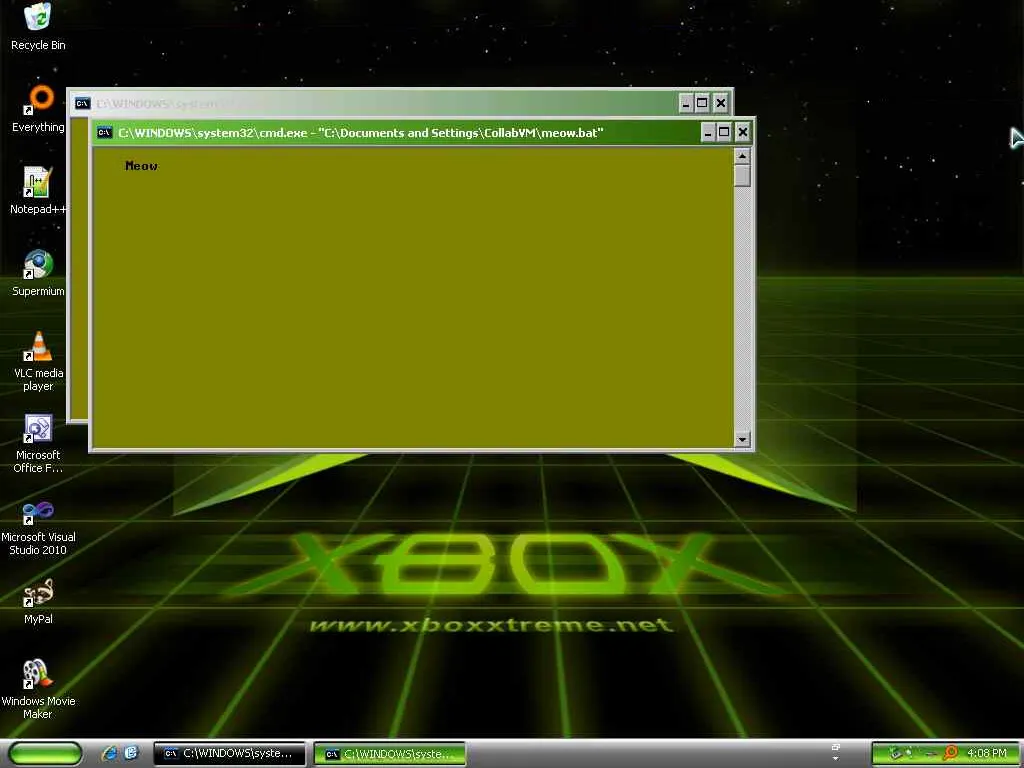Minimize the background cmd window

click(x=686, y=103)
